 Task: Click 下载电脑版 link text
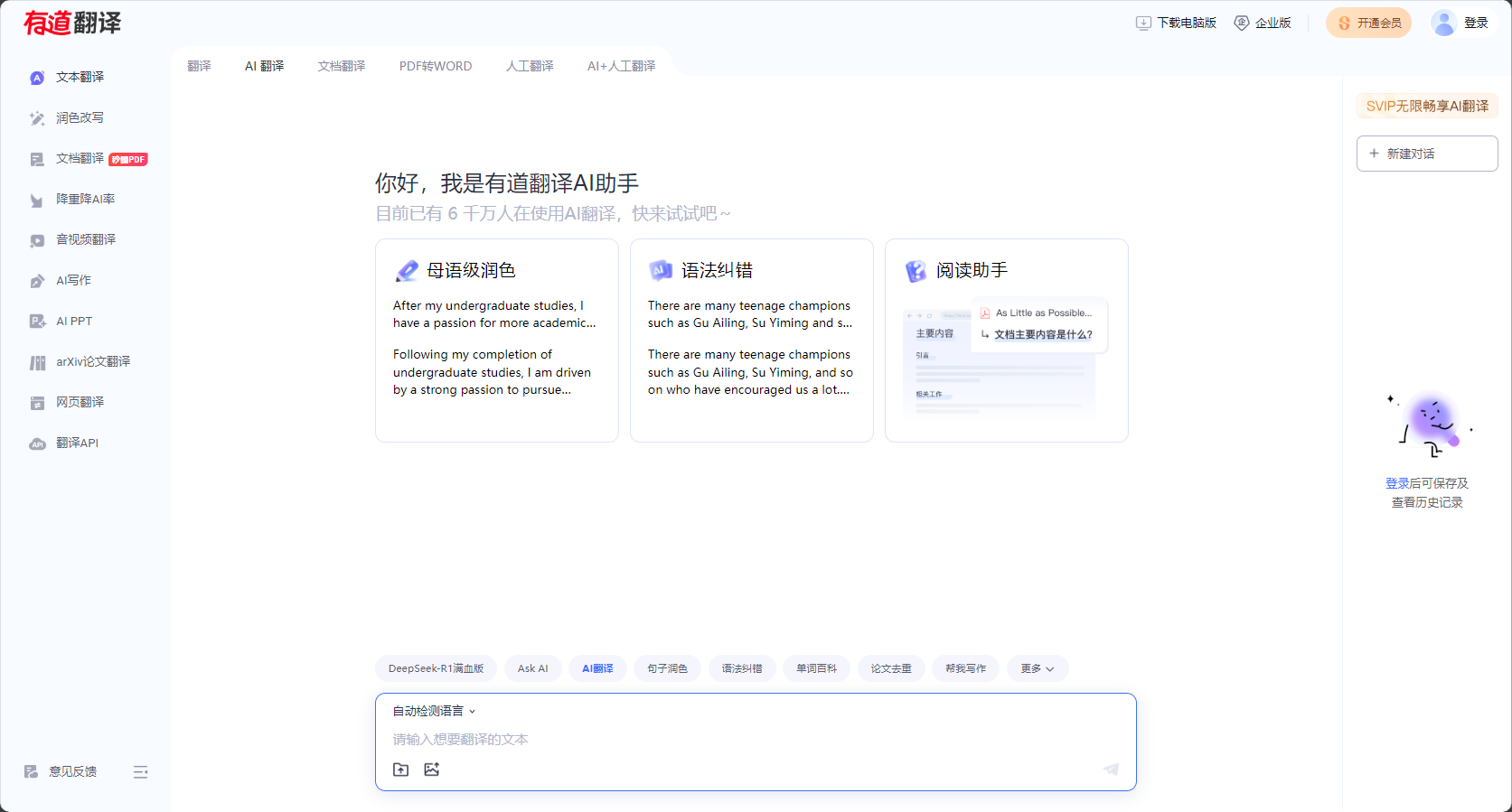pos(1187,23)
